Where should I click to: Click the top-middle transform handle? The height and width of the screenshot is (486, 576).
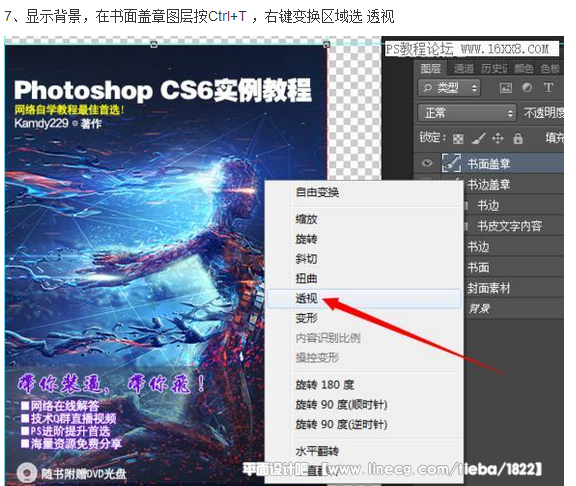154,44
